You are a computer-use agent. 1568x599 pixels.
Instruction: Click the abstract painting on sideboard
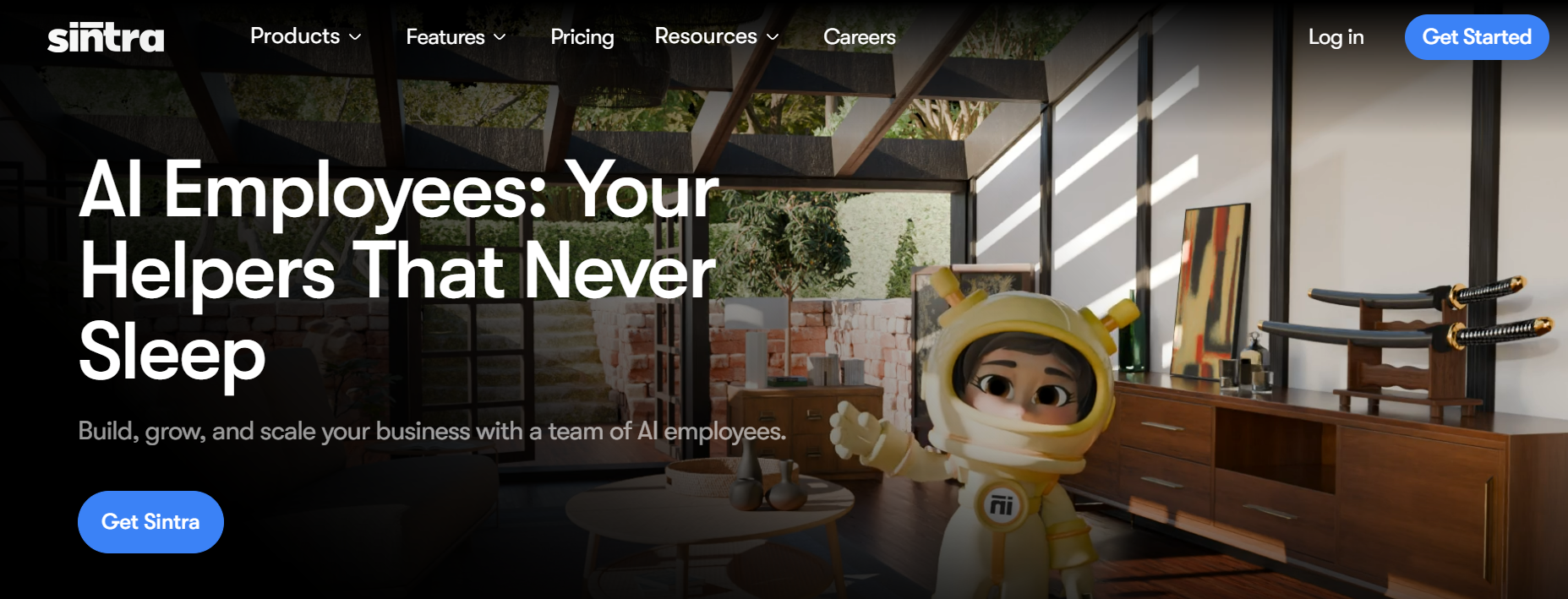tap(1209, 291)
